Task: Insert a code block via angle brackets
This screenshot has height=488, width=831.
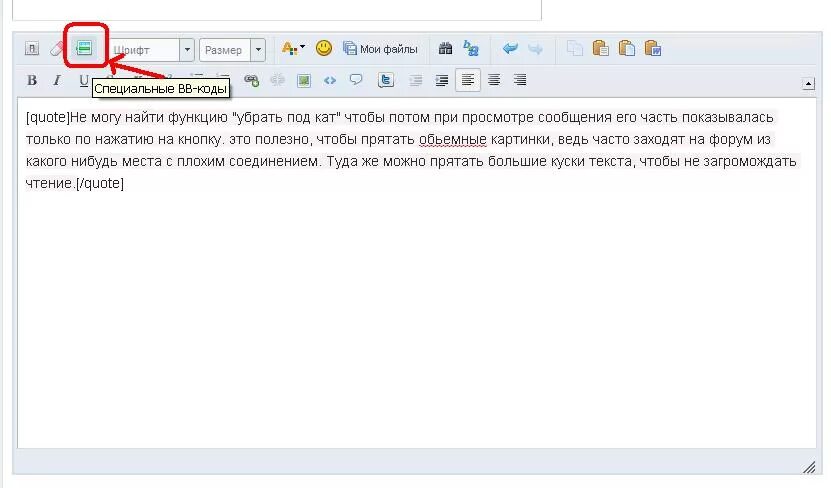Action: [x=330, y=81]
